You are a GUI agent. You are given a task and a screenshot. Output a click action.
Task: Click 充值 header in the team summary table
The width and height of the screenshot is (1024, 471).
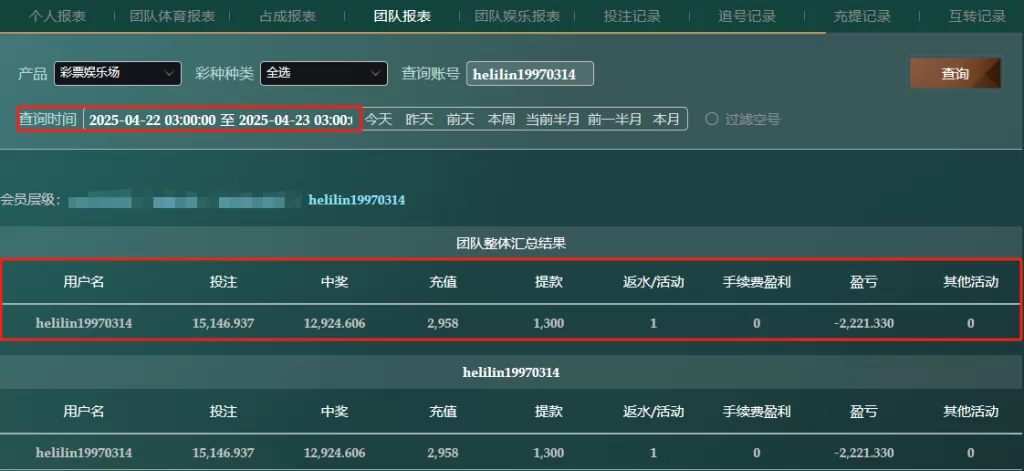click(x=443, y=282)
